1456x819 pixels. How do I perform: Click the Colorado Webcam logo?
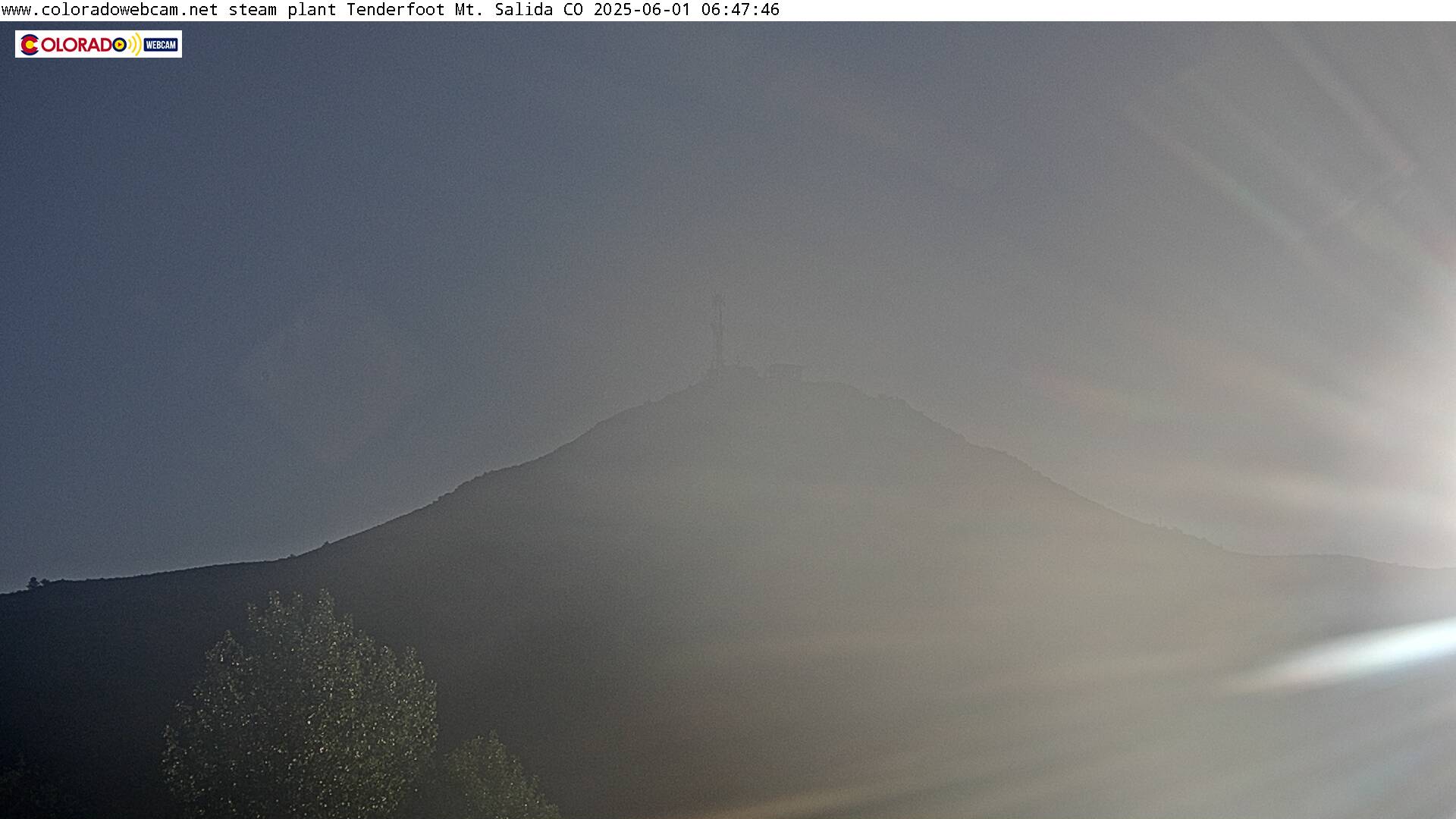pyautogui.click(x=99, y=44)
